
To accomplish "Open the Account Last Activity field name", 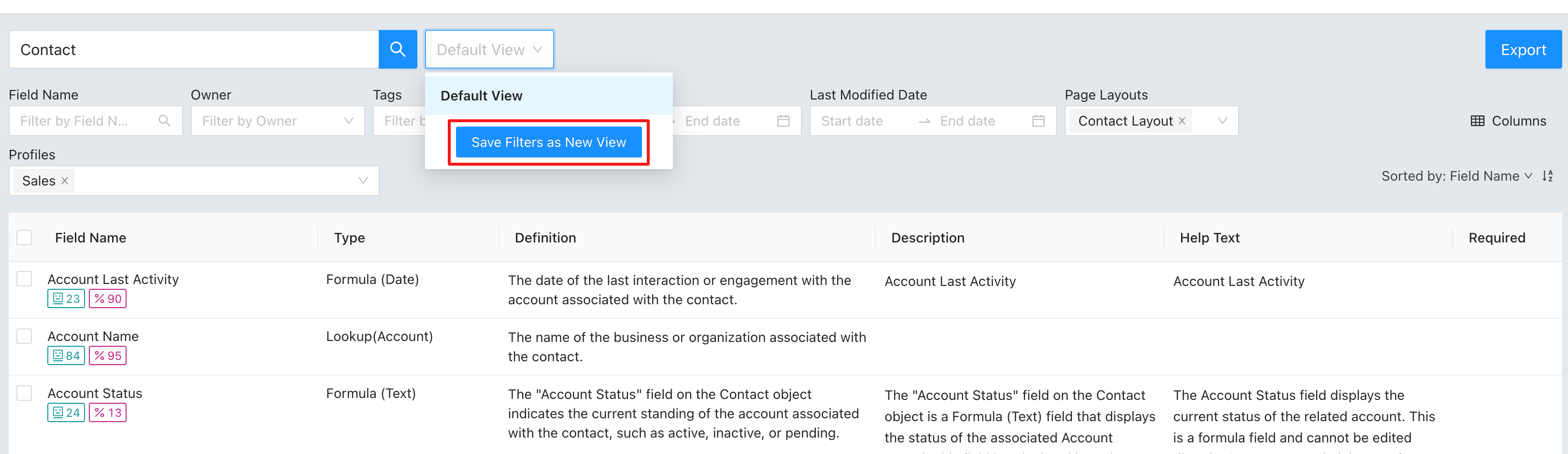I will click(x=113, y=279).
